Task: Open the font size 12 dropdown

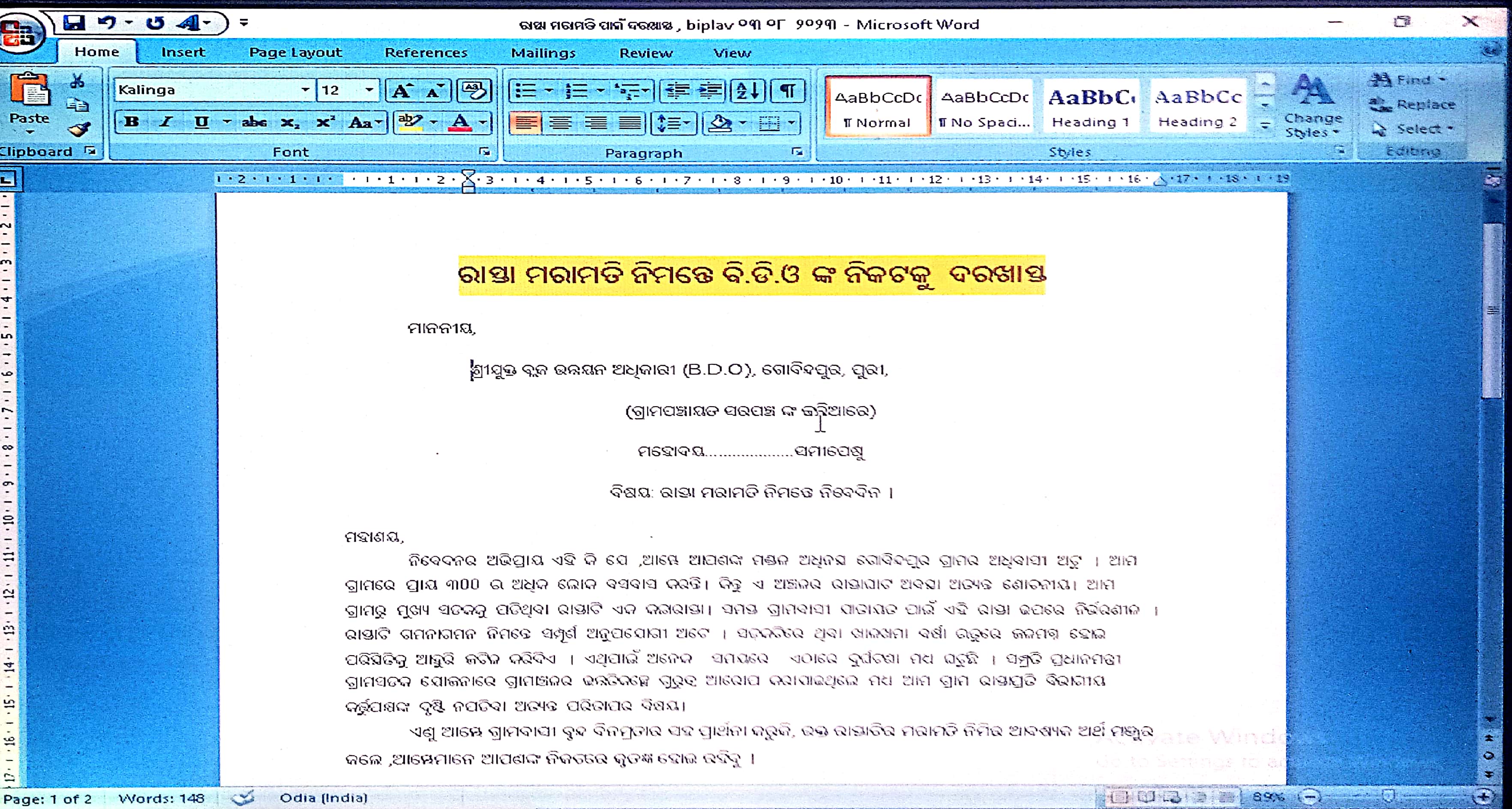Action: tap(369, 90)
